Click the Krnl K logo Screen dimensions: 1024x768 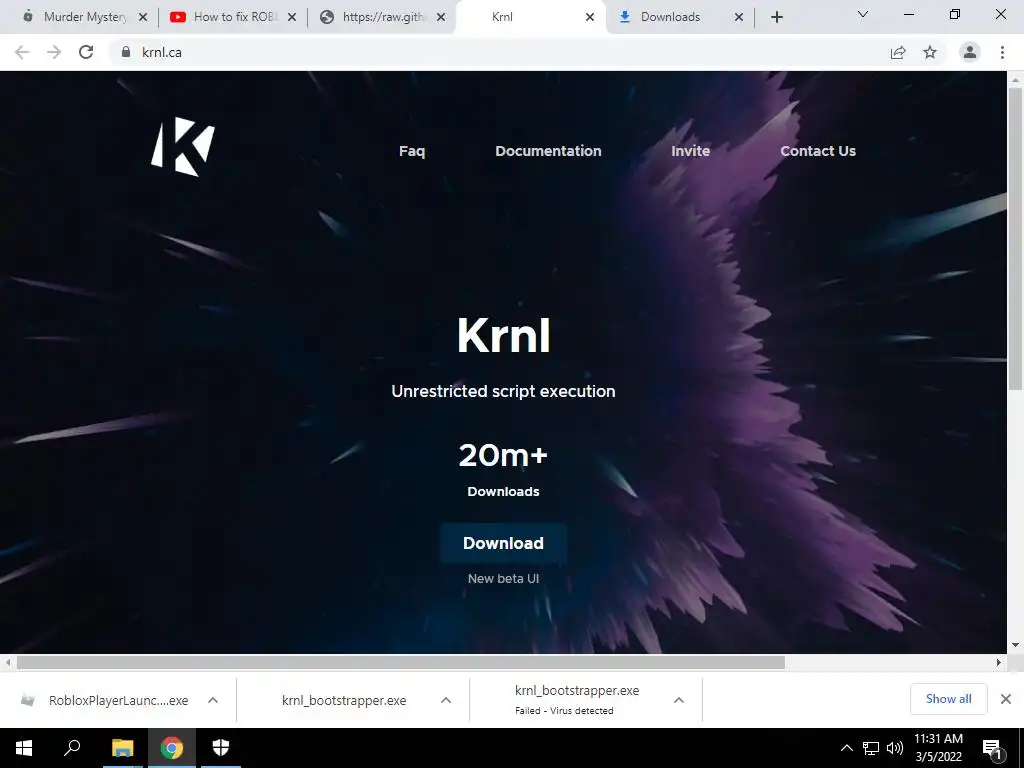pos(183,147)
